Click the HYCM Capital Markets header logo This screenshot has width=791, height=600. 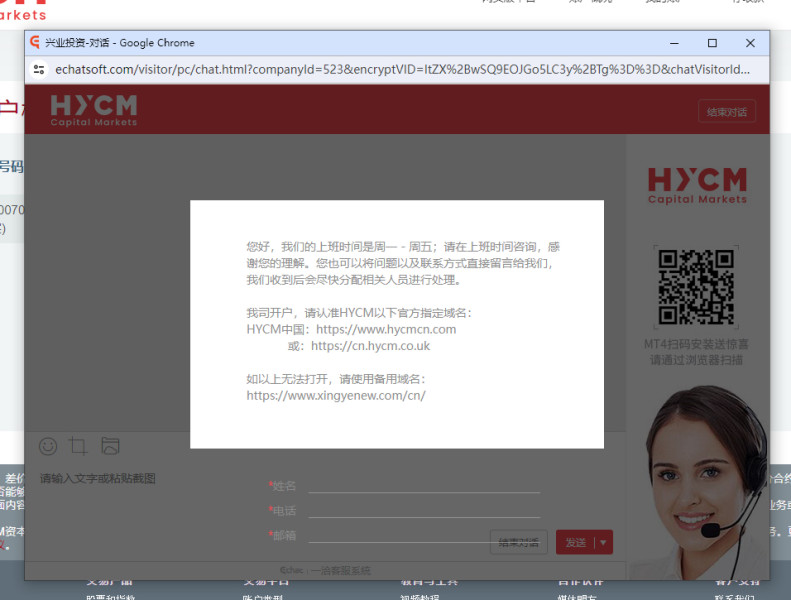point(94,110)
